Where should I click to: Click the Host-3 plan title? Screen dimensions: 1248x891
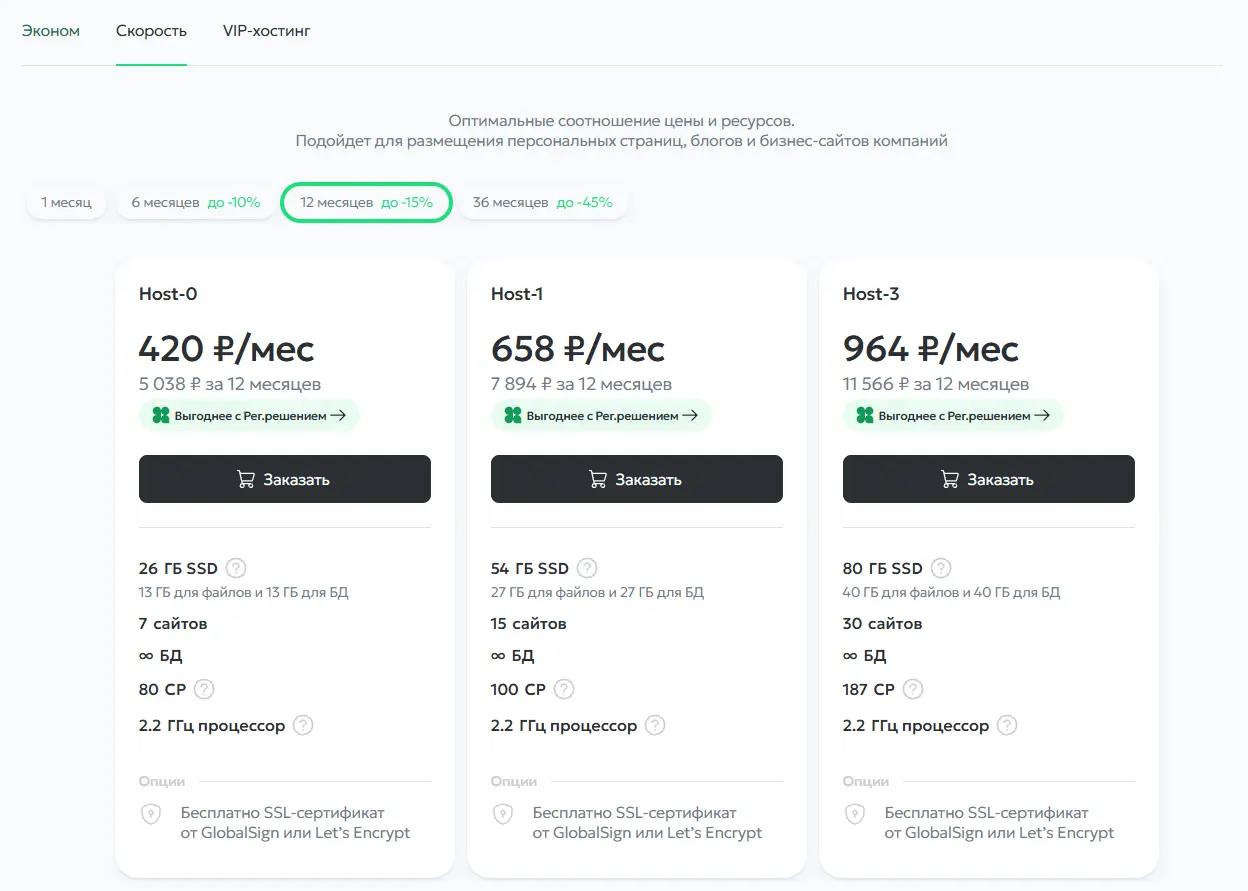[x=871, y=294]
